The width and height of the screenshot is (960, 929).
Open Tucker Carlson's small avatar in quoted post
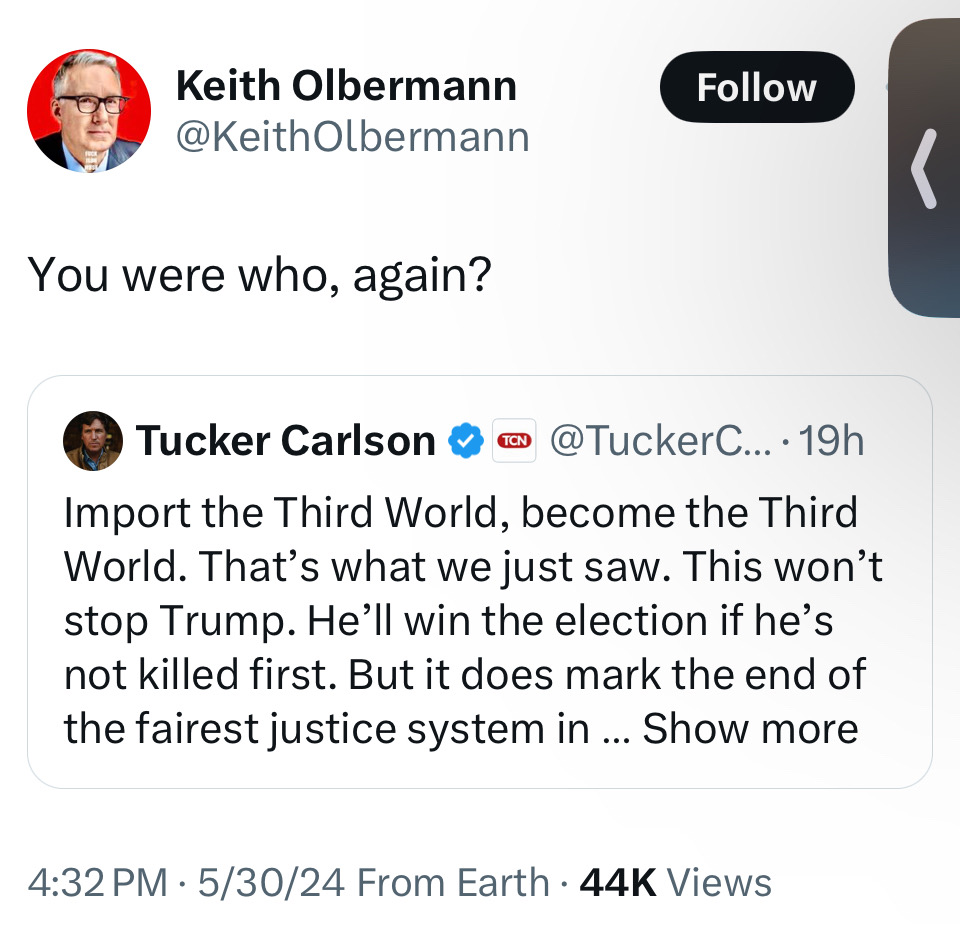(93, 441)
